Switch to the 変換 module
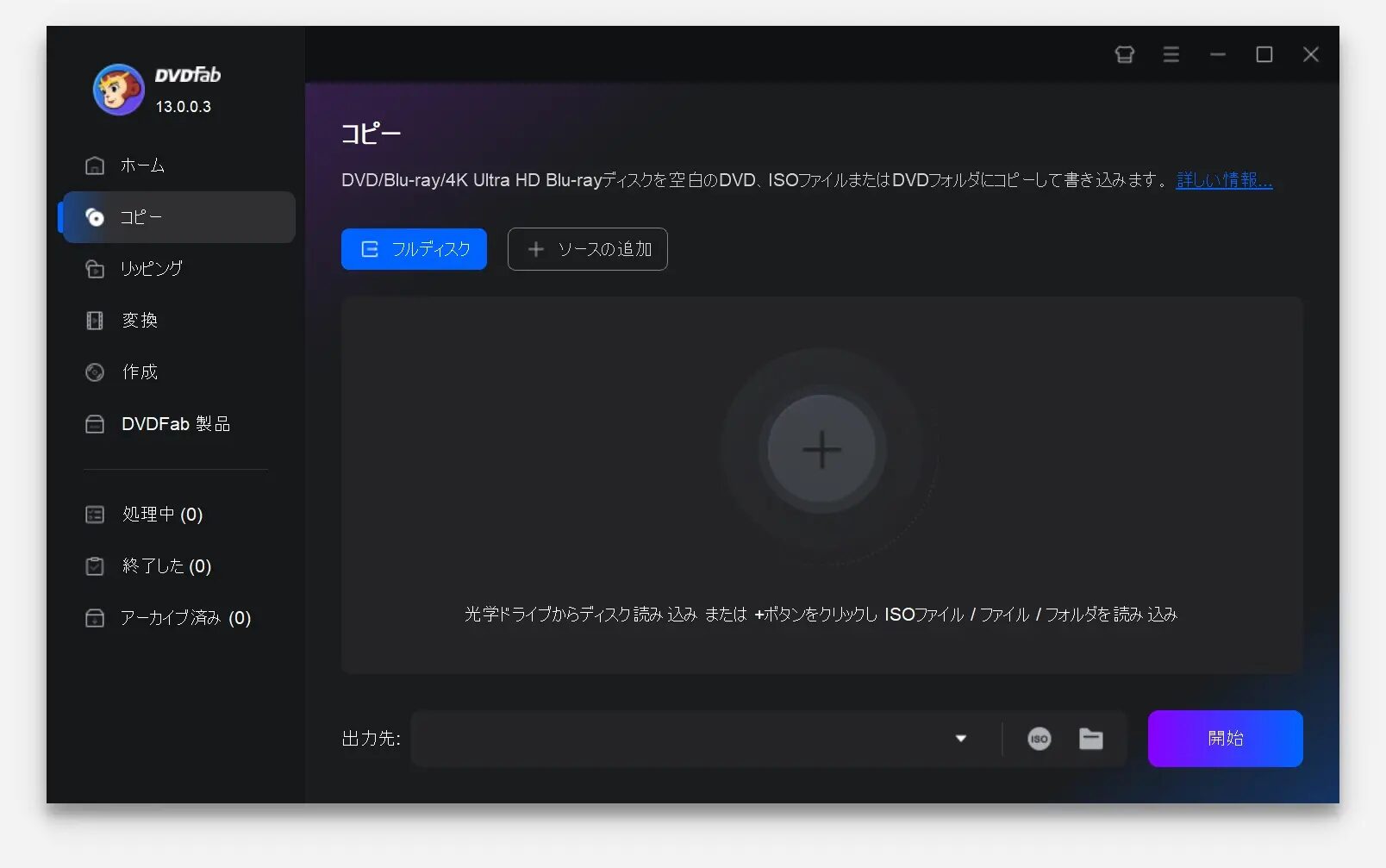 (139, 321)
